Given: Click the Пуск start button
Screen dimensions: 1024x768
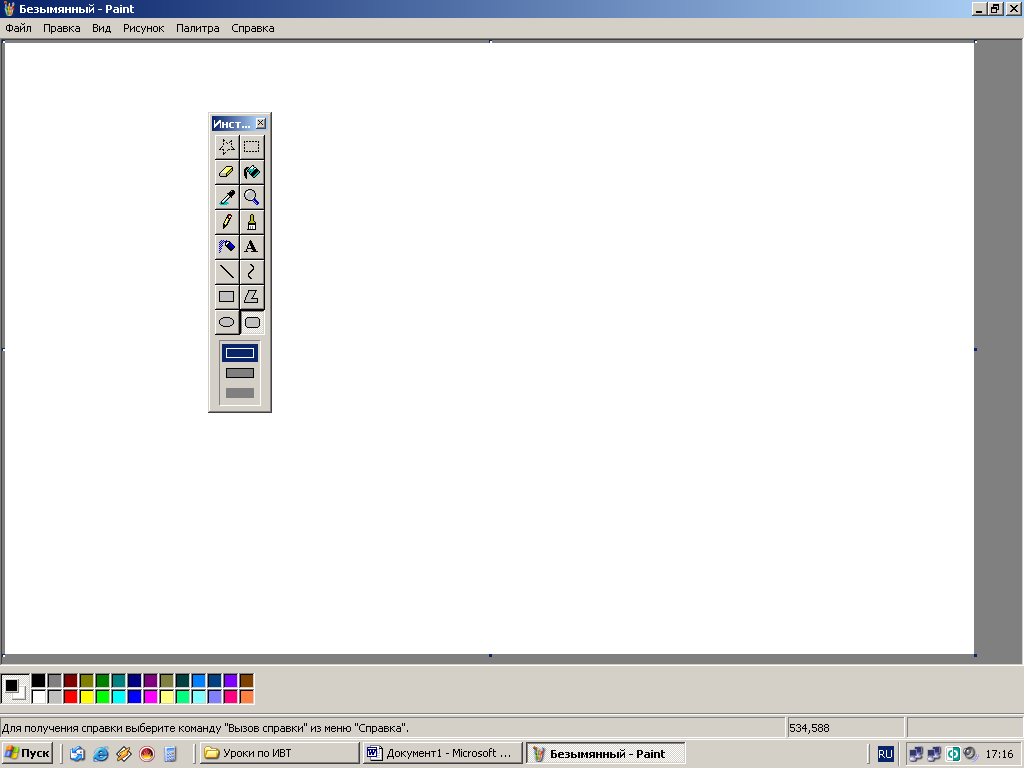Looking at the screenshot, I should pos(28,753).
